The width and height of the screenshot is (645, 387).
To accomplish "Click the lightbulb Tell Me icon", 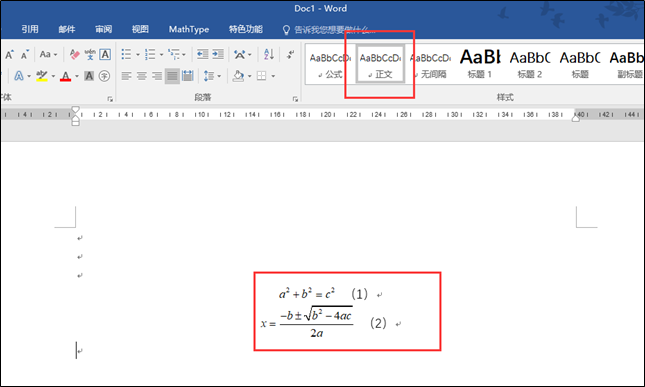I will point(286,30).
